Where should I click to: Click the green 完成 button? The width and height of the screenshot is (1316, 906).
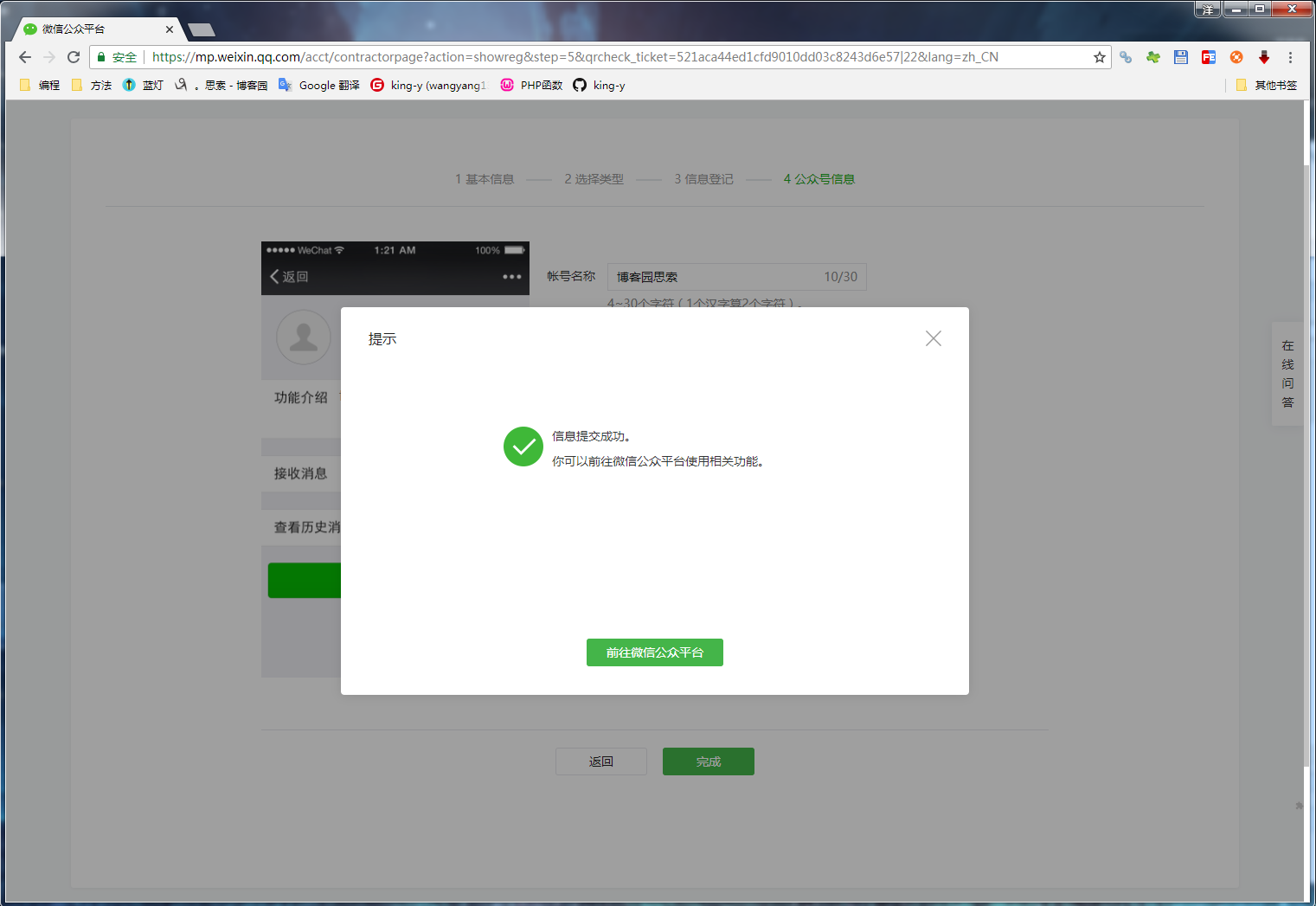pyautogui.click(x=709, y=761)
